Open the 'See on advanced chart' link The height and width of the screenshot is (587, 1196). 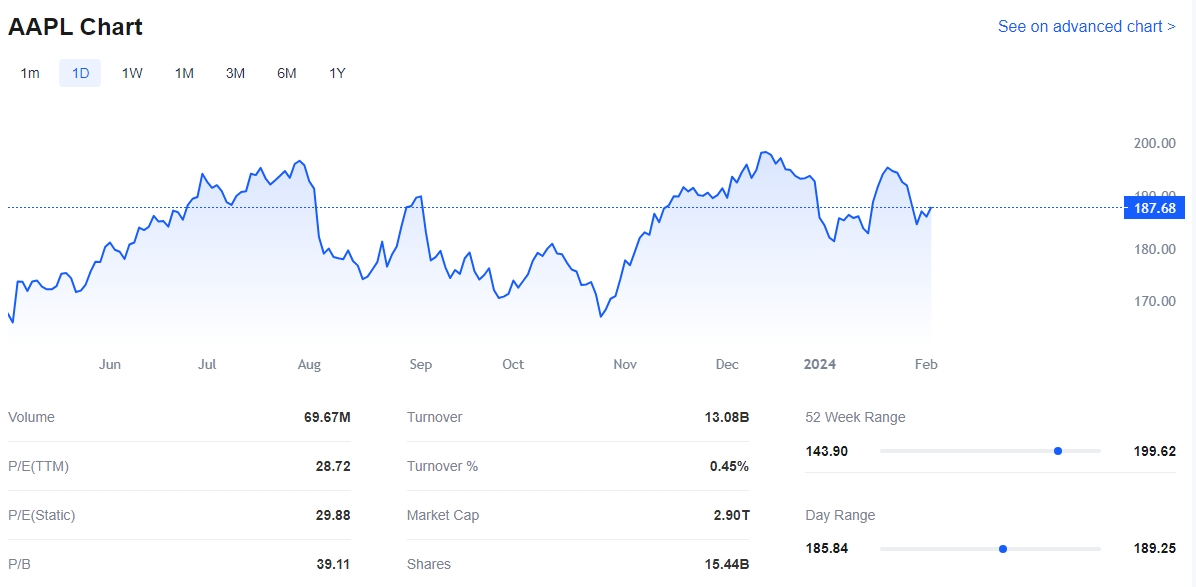[x=1086, y=27]
